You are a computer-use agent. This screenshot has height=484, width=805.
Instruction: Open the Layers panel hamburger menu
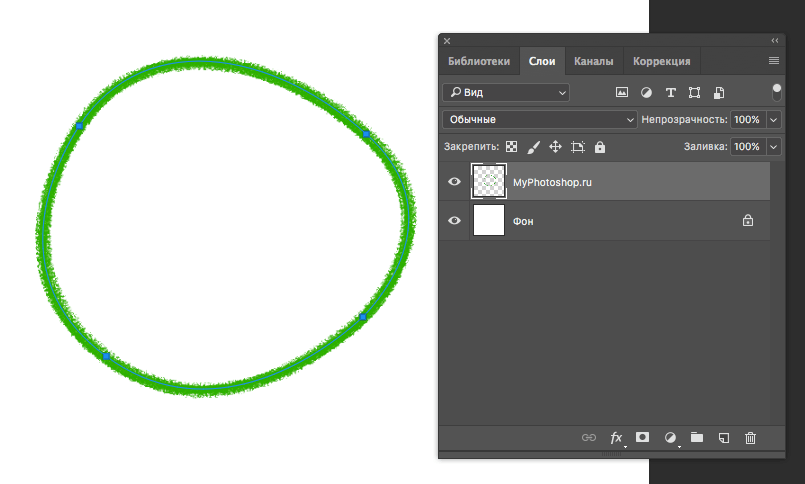tap(774, 61)
